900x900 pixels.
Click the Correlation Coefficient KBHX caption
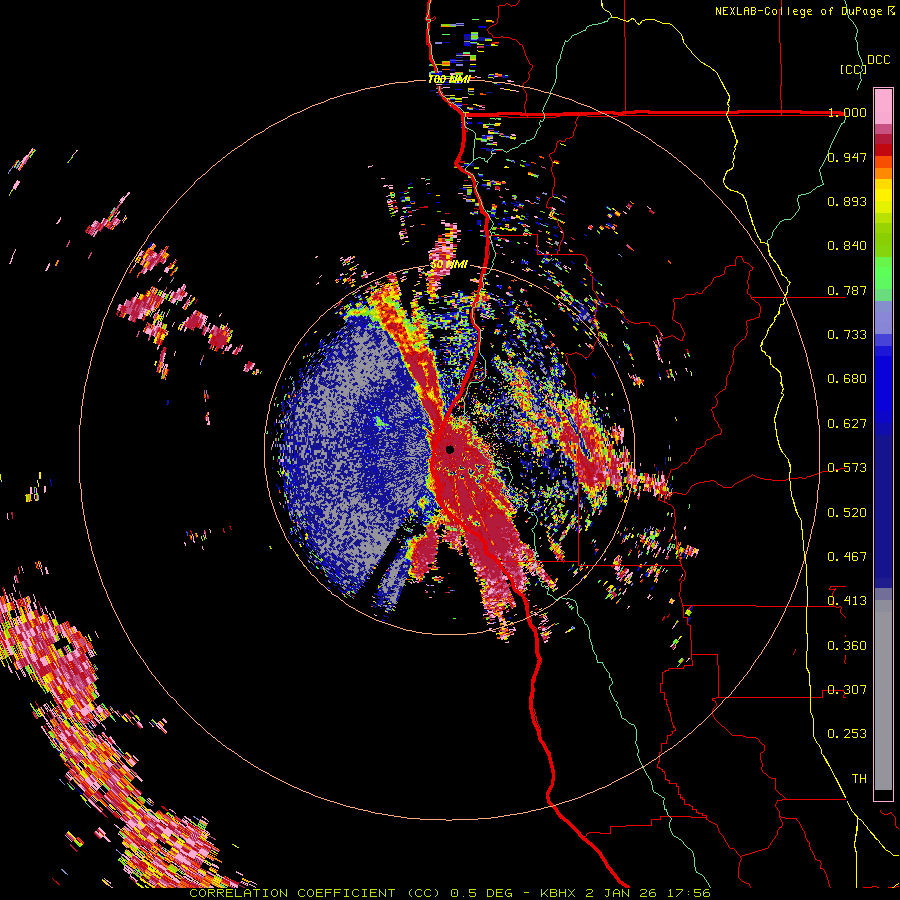coord(450,893)
